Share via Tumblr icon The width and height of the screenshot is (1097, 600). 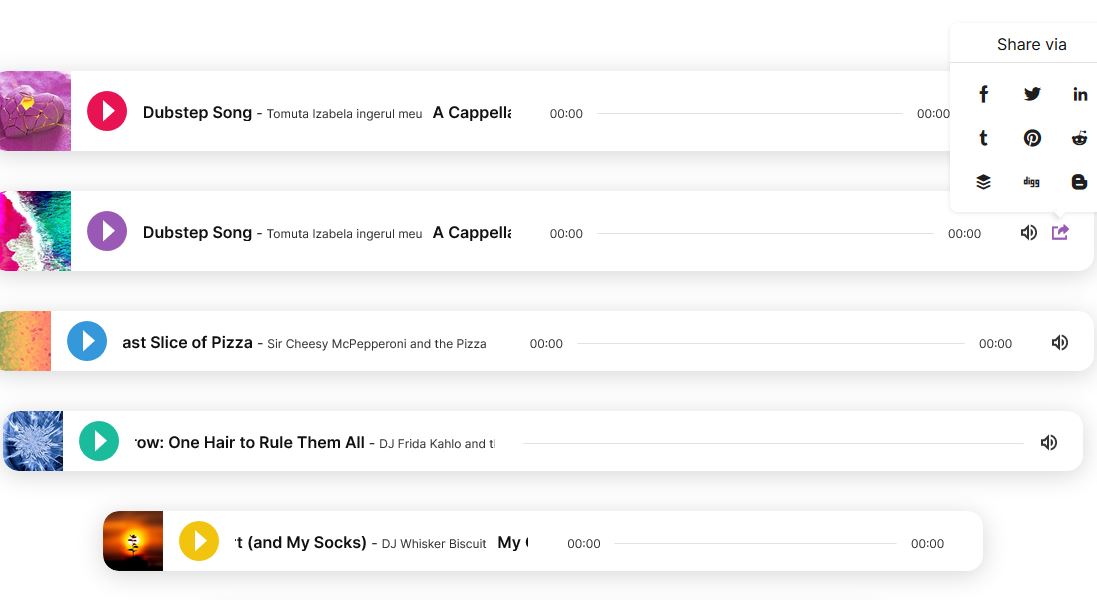[983, 138]
